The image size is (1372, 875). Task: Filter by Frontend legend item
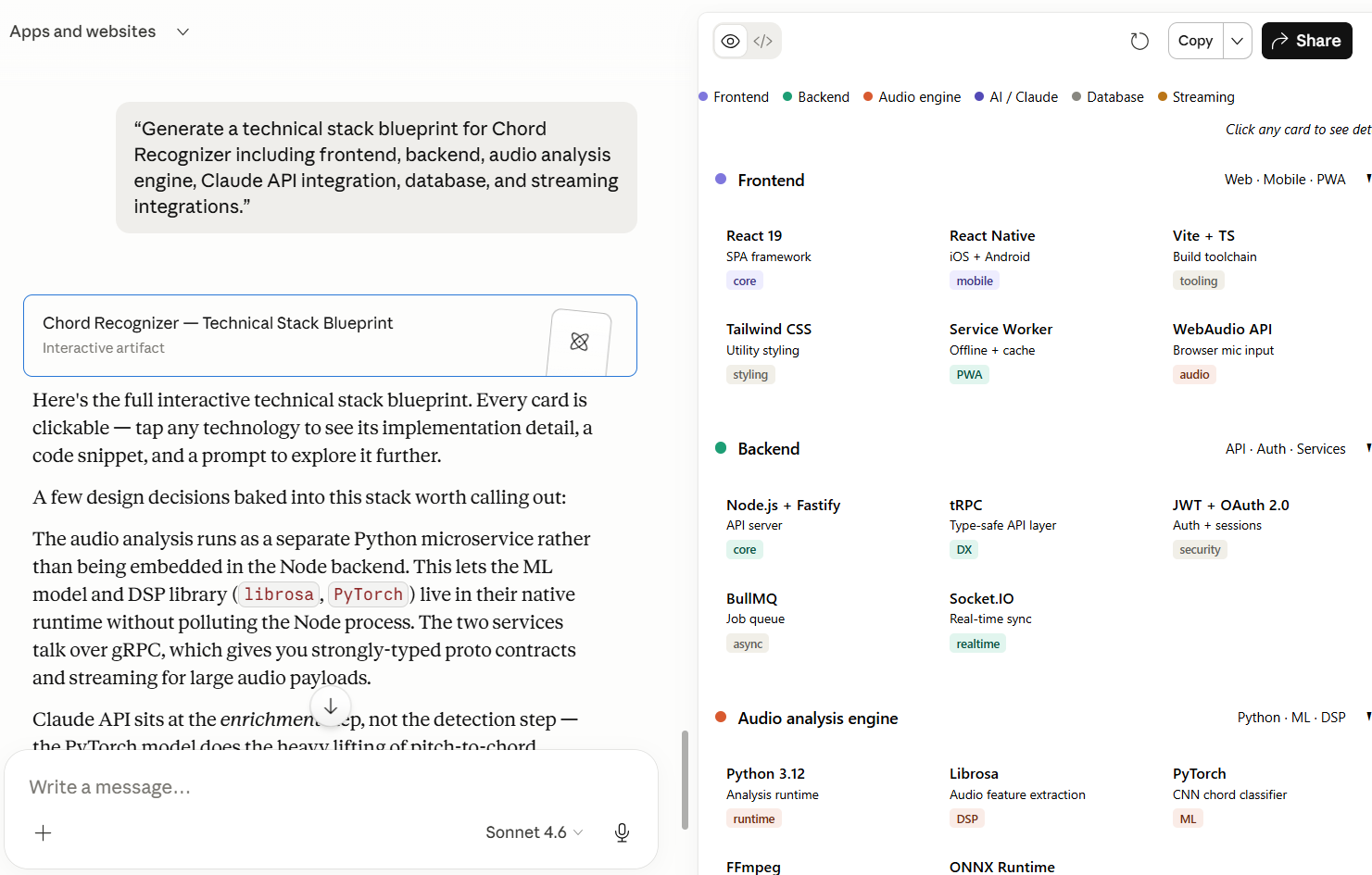pyautogui.click(x=734, y=97)
